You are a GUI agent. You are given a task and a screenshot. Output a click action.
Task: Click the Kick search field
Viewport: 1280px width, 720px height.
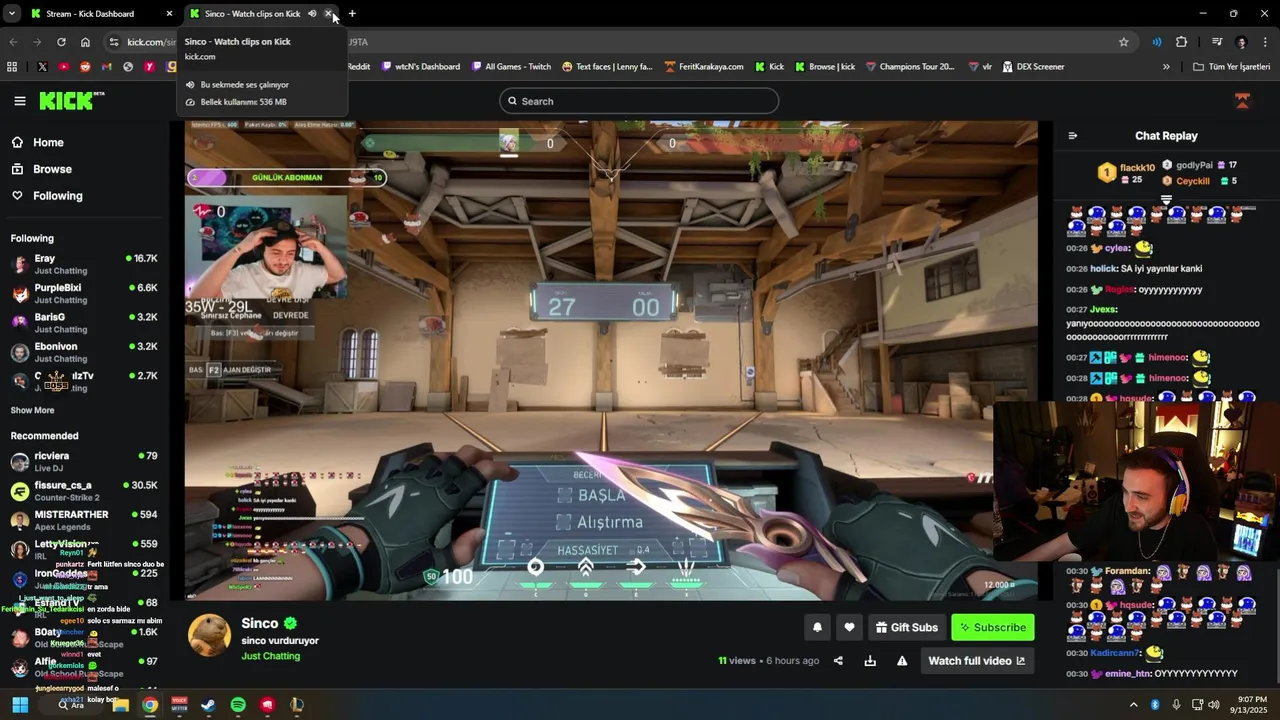[x=639, y=101]
